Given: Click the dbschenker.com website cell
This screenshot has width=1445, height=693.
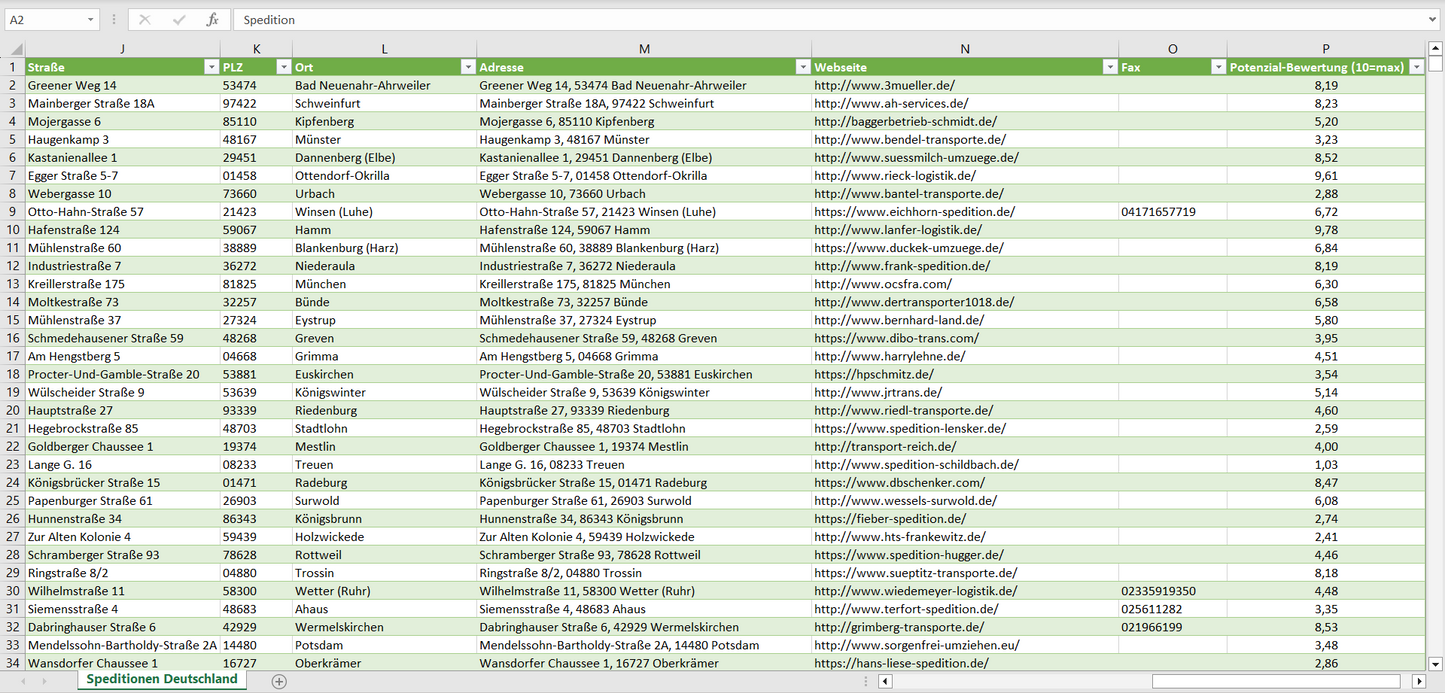Looking at the screenshot, I should click(899, 483).
